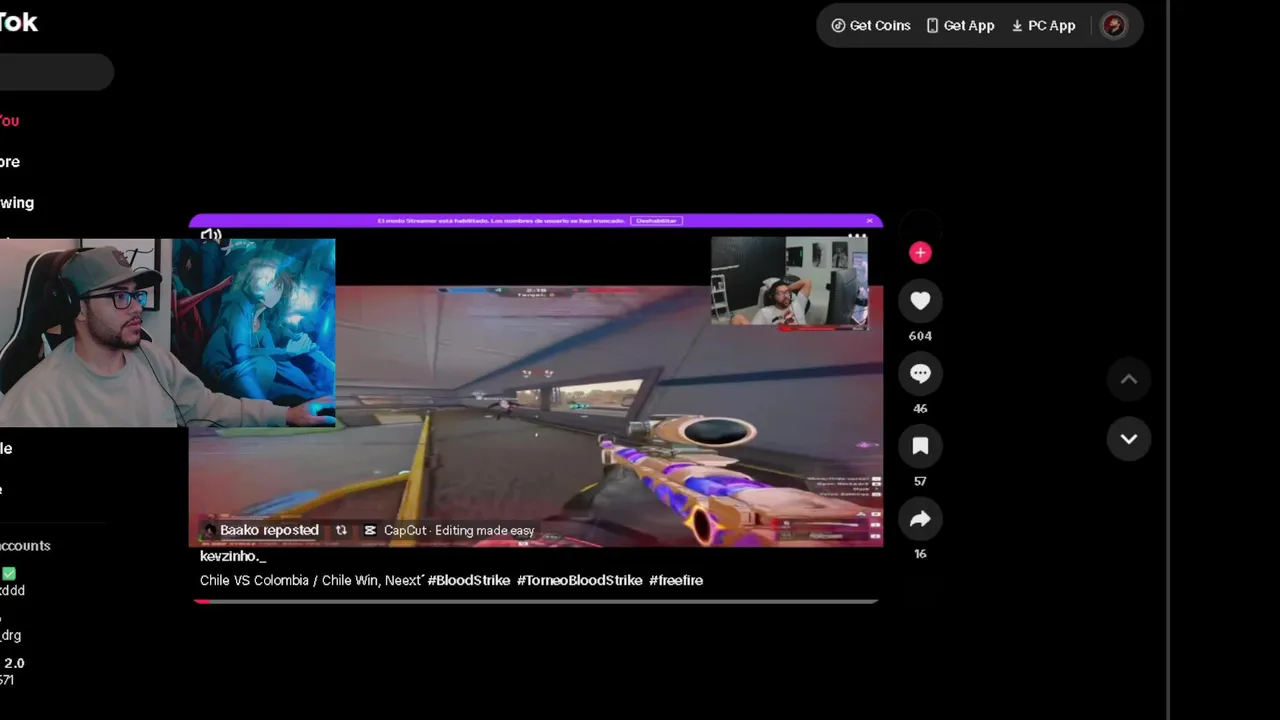Open the #freefire hashtag
Image resolution: width=1280 pixels, height=720 pixels.
coord(676,580)
